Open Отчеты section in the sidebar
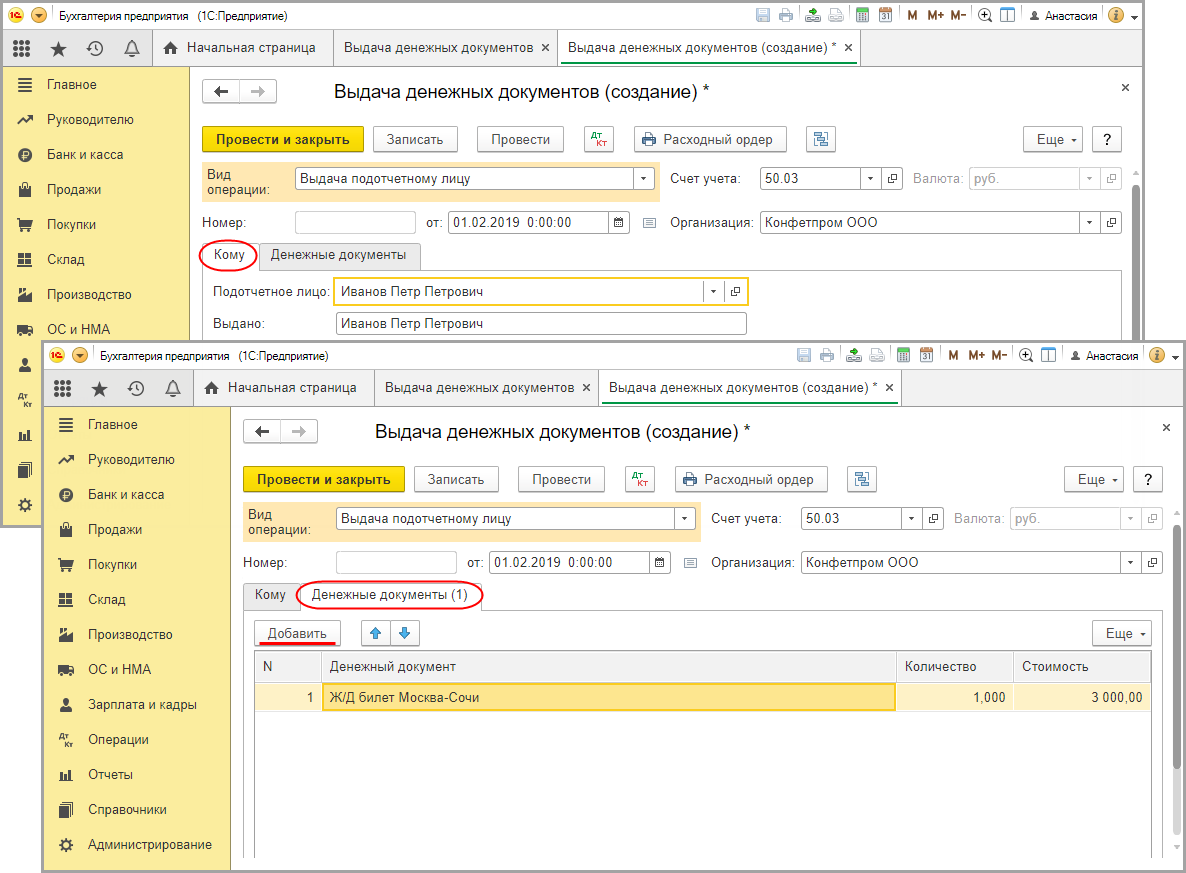Viewport: 1186px width, 873px height. point(110,774)
